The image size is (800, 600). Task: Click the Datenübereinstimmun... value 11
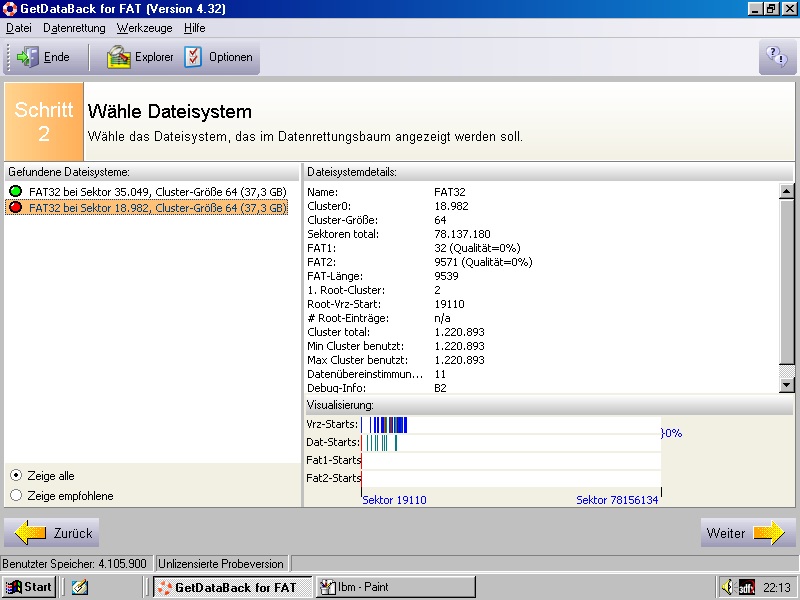click(x=440, y=374)
